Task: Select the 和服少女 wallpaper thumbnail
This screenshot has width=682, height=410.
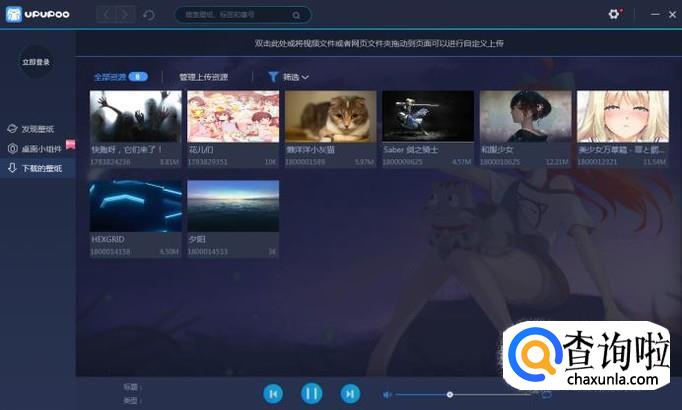Action: 525,116
